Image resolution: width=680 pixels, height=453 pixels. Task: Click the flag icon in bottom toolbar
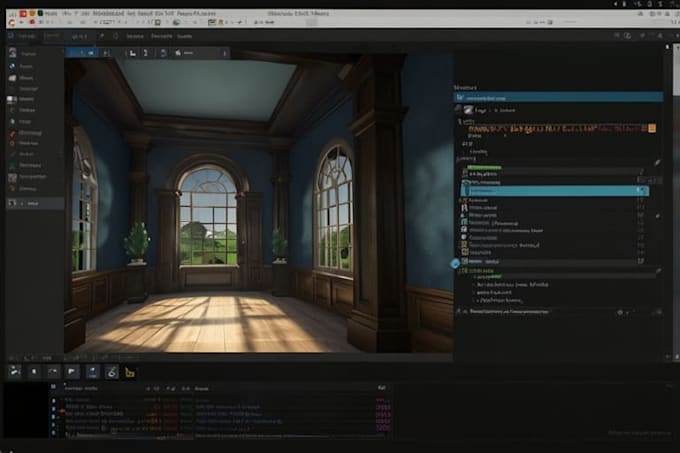tap(71, 372)
